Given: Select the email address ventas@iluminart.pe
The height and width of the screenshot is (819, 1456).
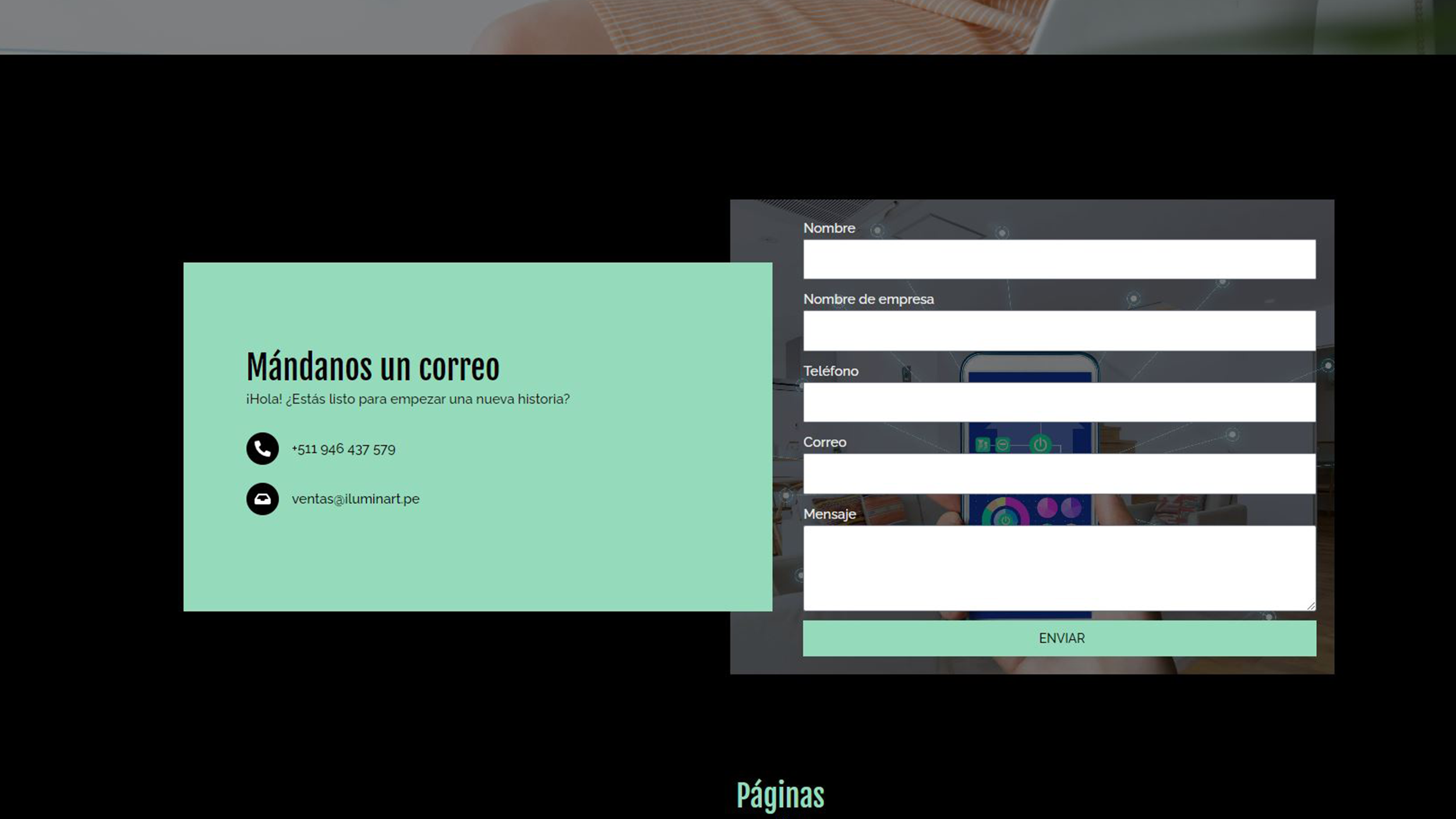Looking at the screenshot, I should coord(356,499).
